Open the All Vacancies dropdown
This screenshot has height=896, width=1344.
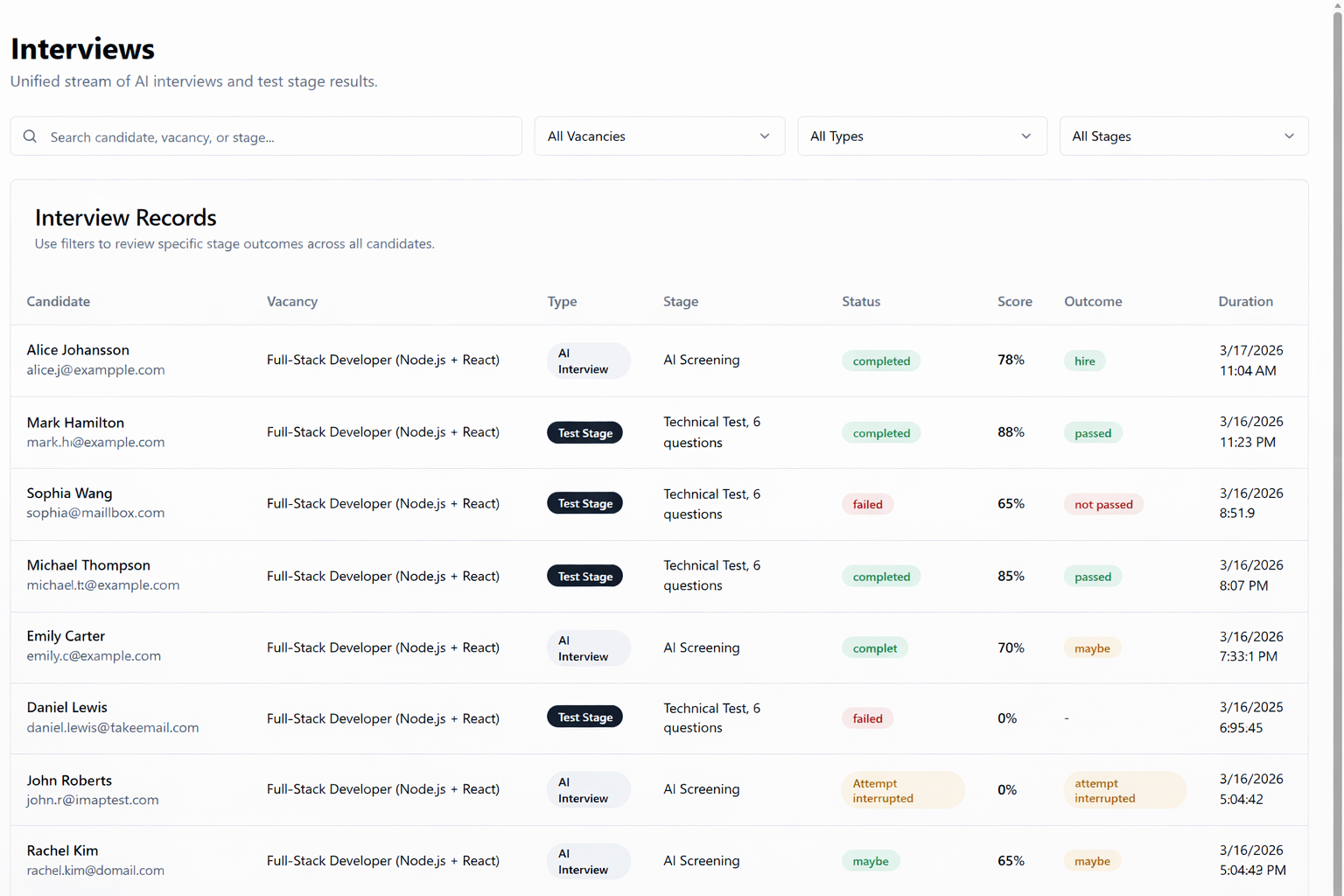click(x=659, y=136)
